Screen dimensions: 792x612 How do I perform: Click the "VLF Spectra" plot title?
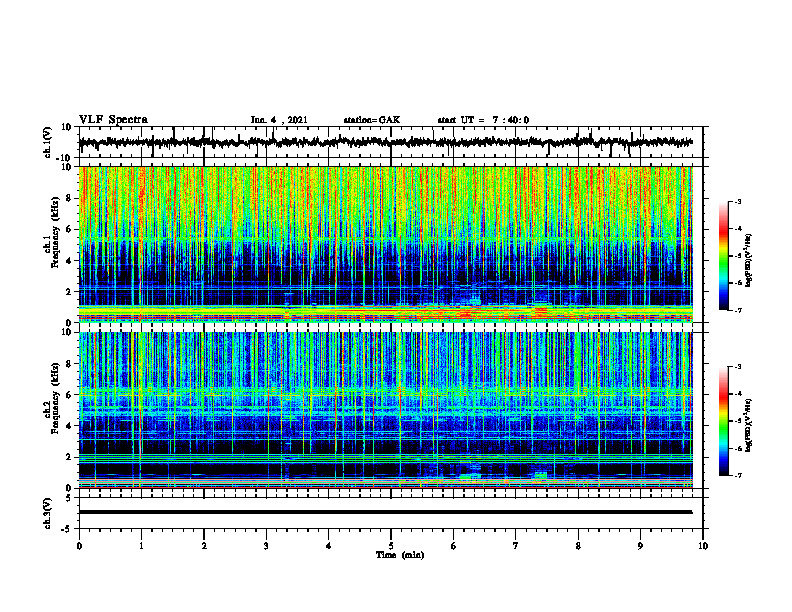click(113, 120)
